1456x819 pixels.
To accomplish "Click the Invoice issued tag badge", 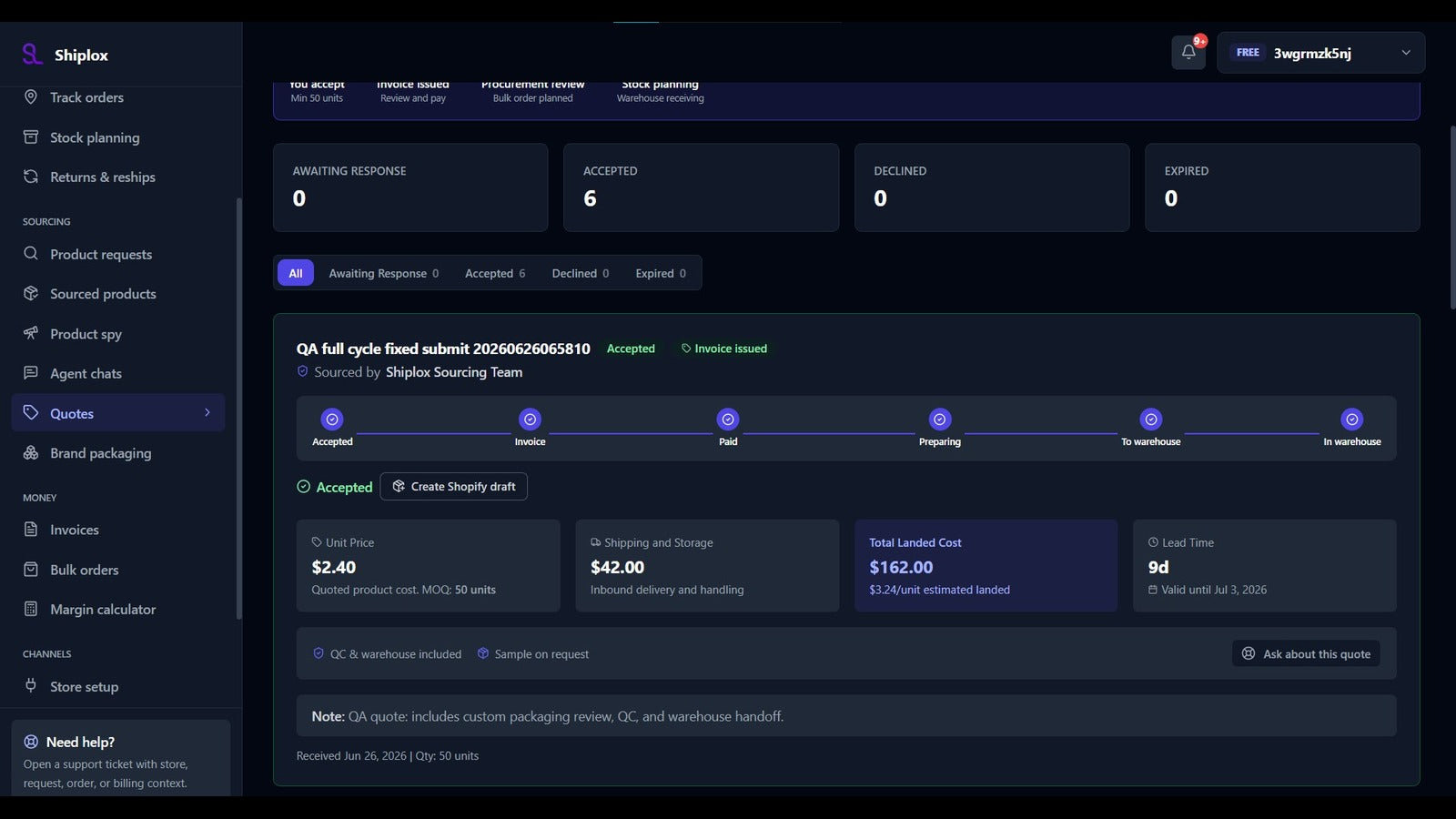I will [723, 349].
